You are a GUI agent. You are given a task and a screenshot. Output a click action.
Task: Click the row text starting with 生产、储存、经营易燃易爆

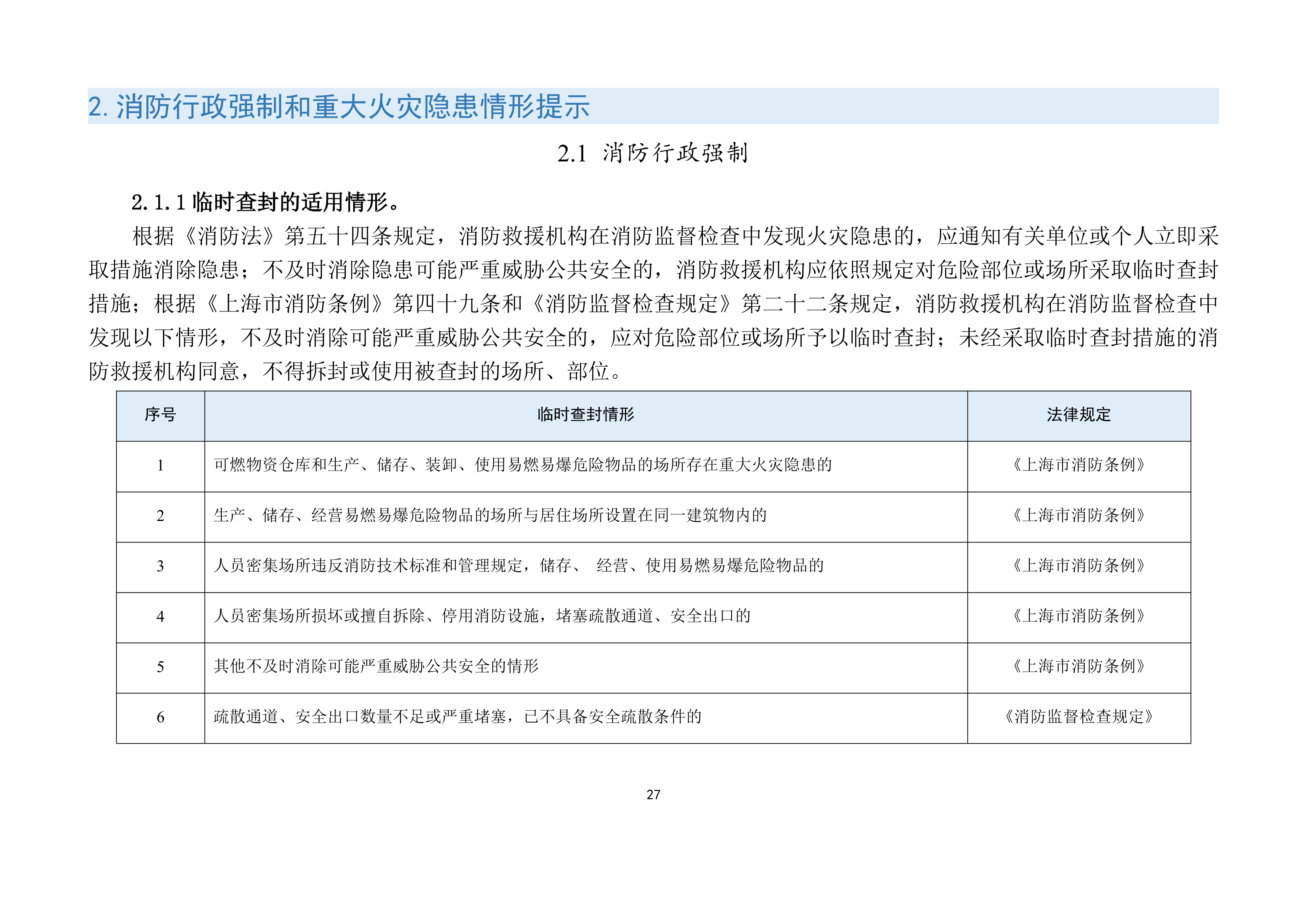490,516
